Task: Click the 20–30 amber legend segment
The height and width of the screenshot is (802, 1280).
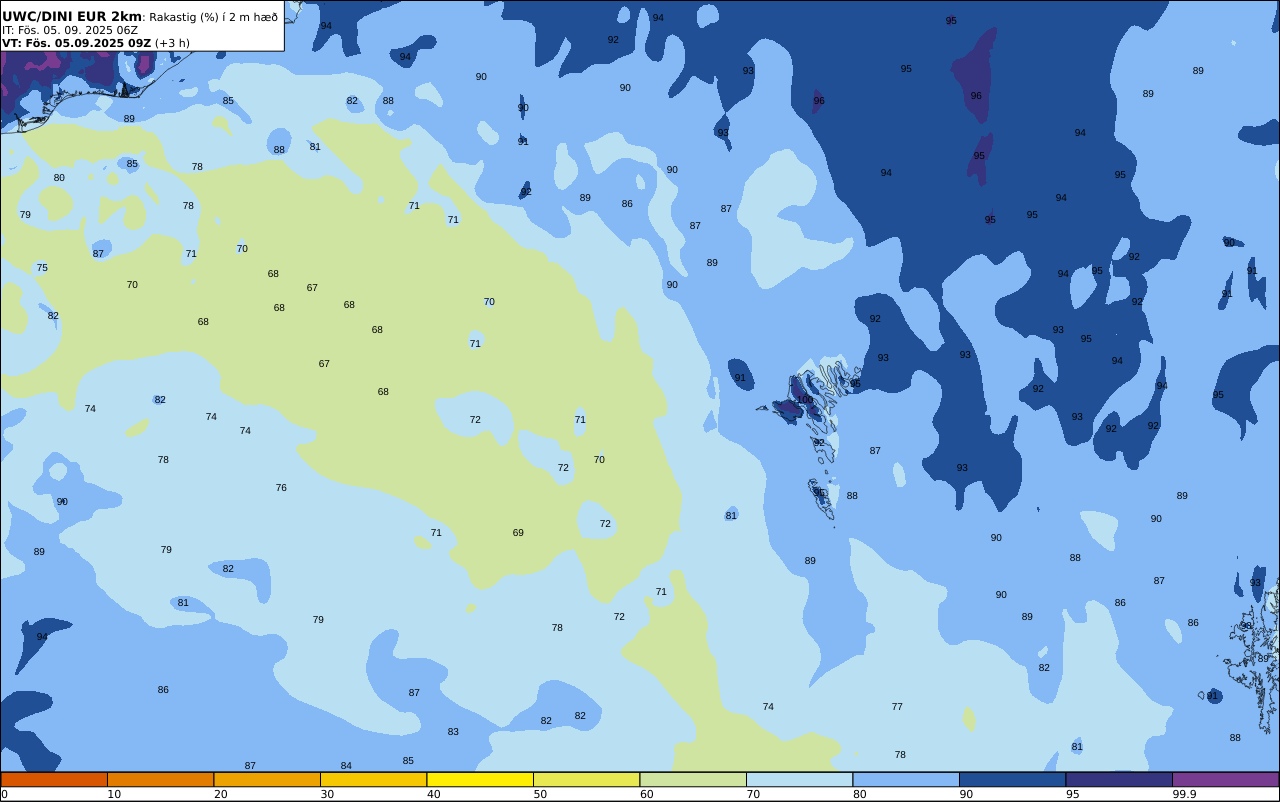Action: 267,779
